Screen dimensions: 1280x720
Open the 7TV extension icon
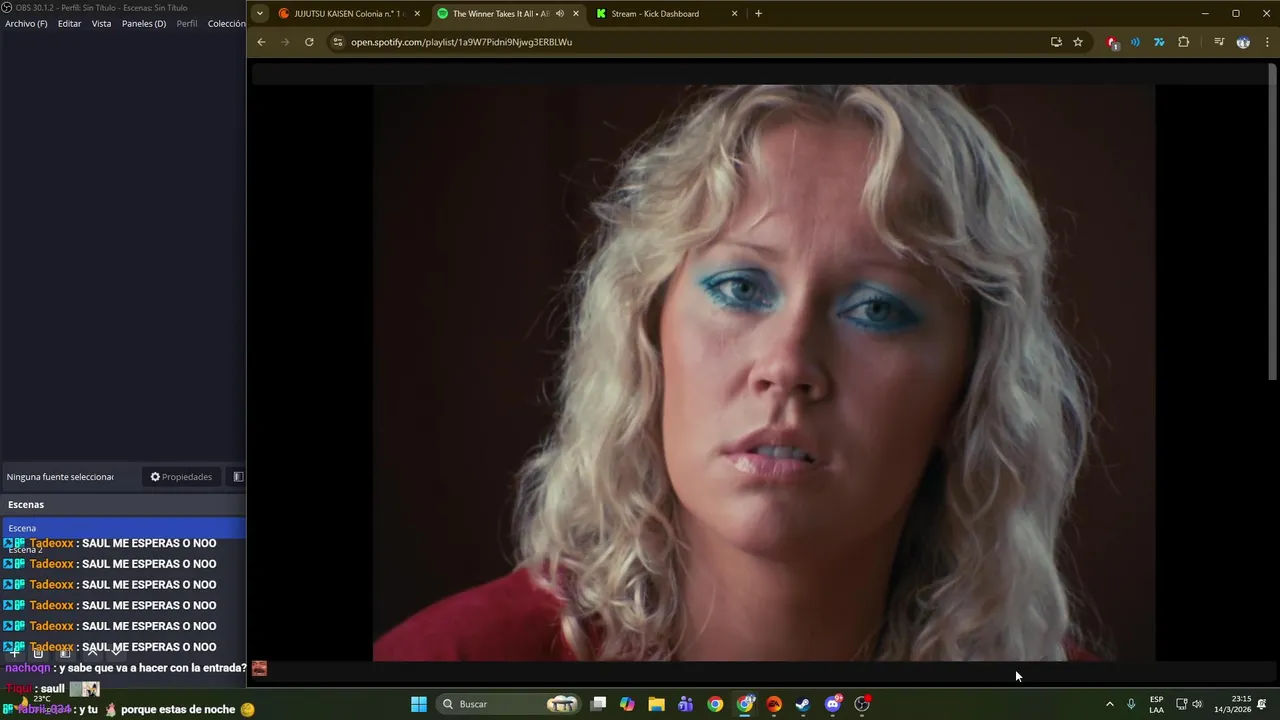coord(1159,42)
